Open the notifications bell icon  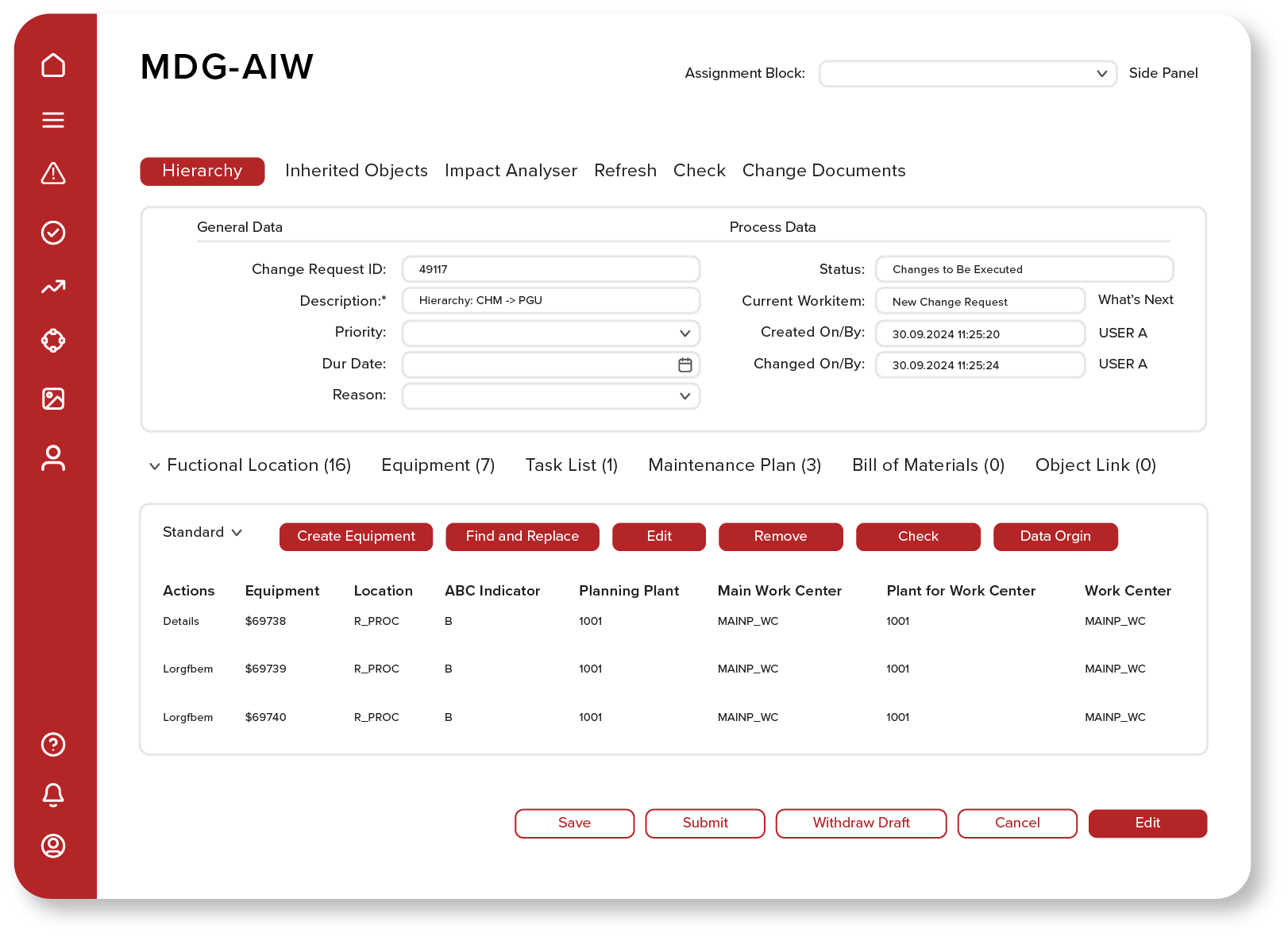(x=53, y=795)
